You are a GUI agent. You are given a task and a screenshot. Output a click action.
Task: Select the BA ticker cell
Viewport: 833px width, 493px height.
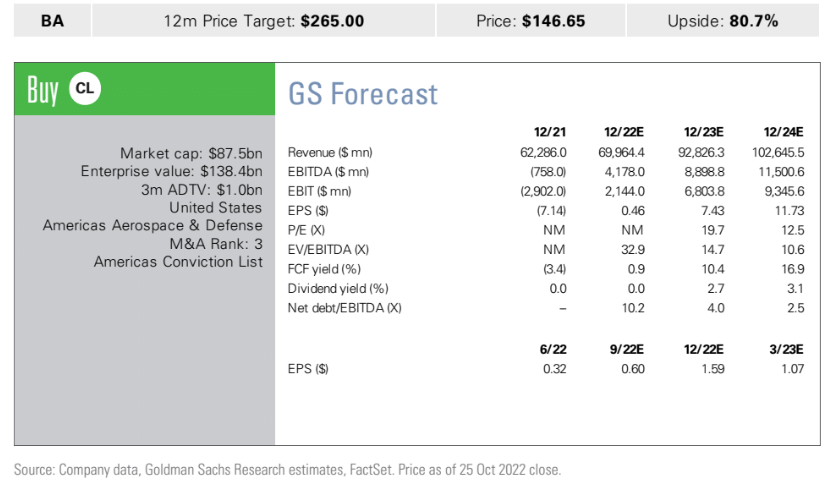click(53, 20)
